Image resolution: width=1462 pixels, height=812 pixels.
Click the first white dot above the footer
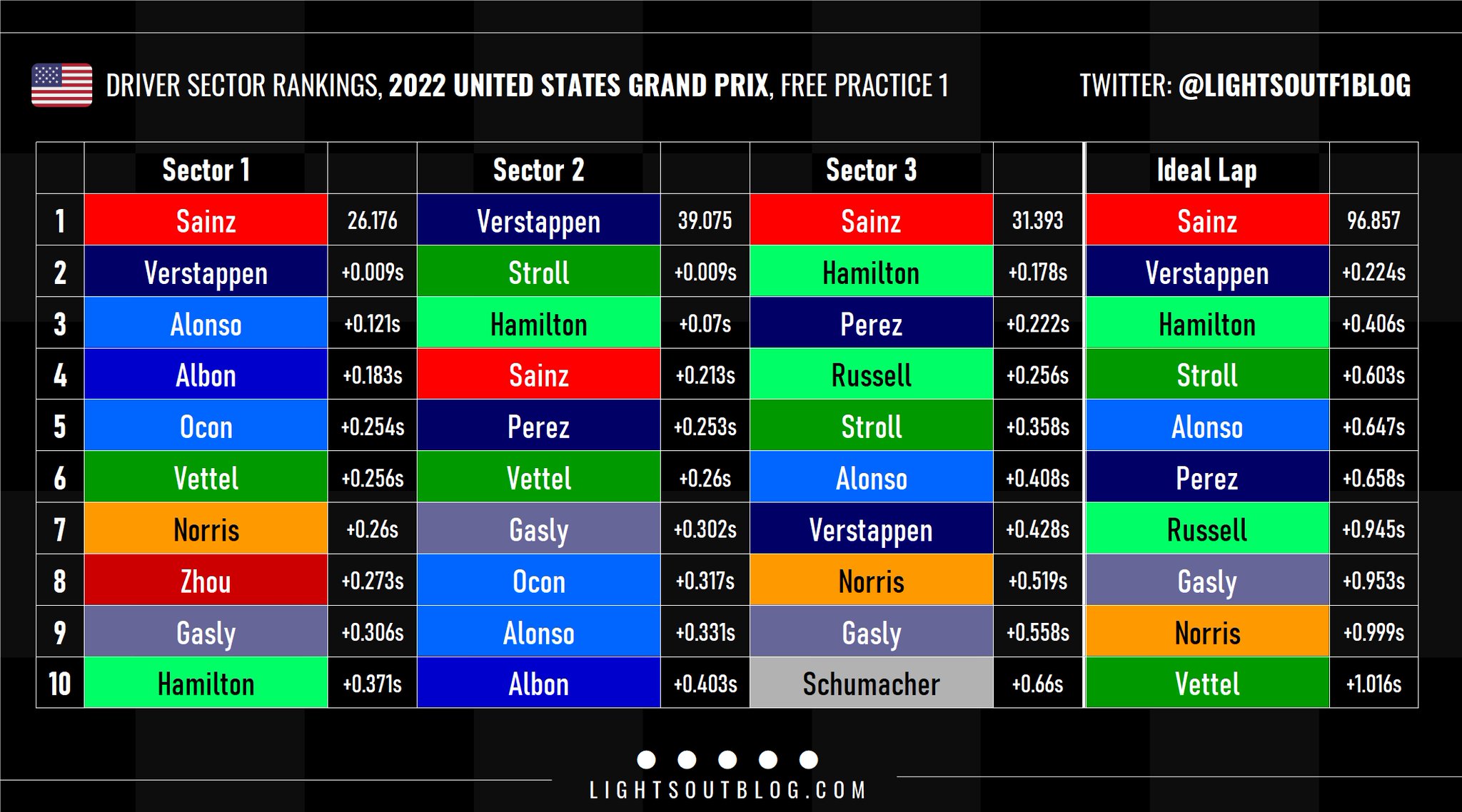click(646, 760)
